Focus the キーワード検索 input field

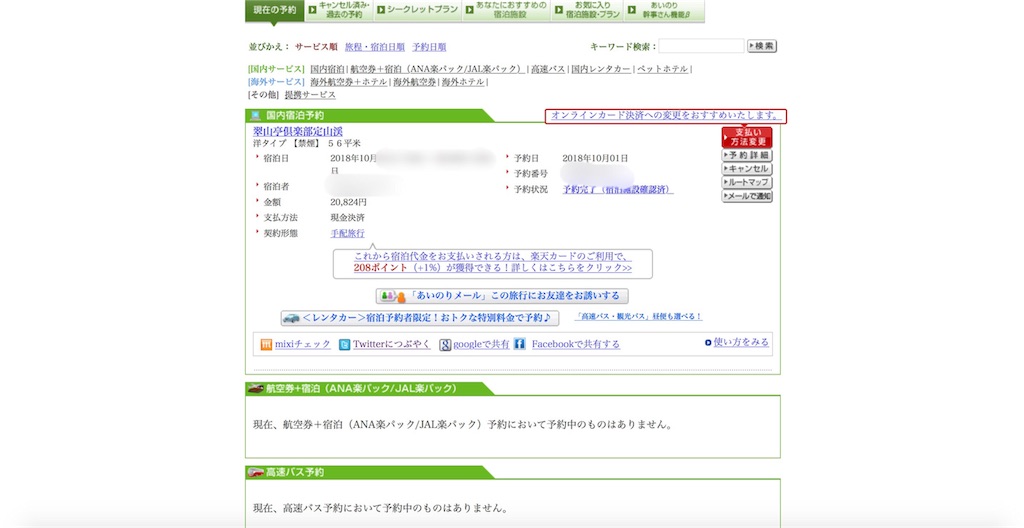[x=701, y=46]
